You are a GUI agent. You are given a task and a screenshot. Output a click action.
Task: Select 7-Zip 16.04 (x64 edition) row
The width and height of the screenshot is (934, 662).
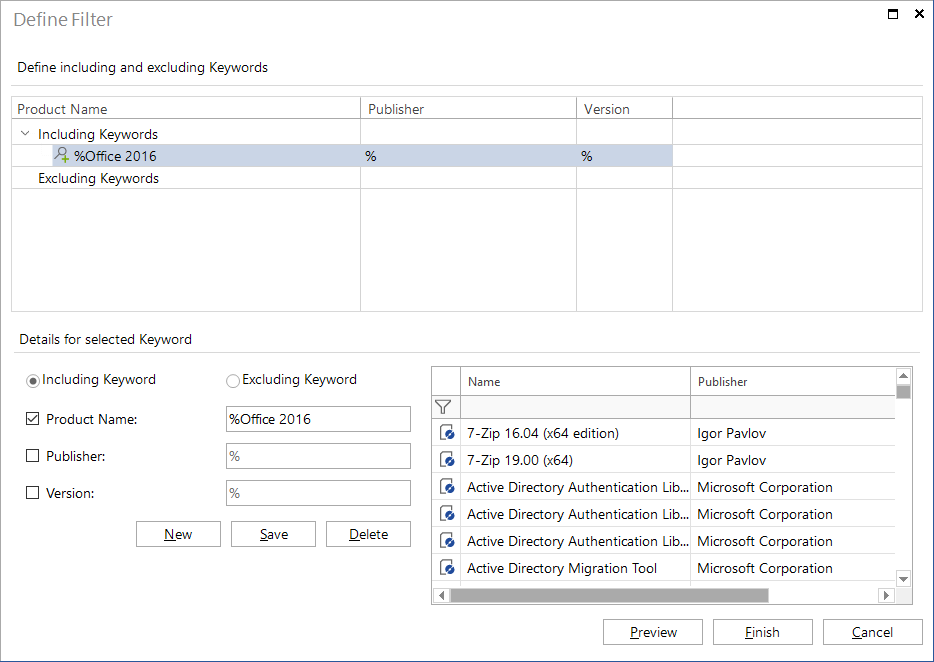click(664, 433)
